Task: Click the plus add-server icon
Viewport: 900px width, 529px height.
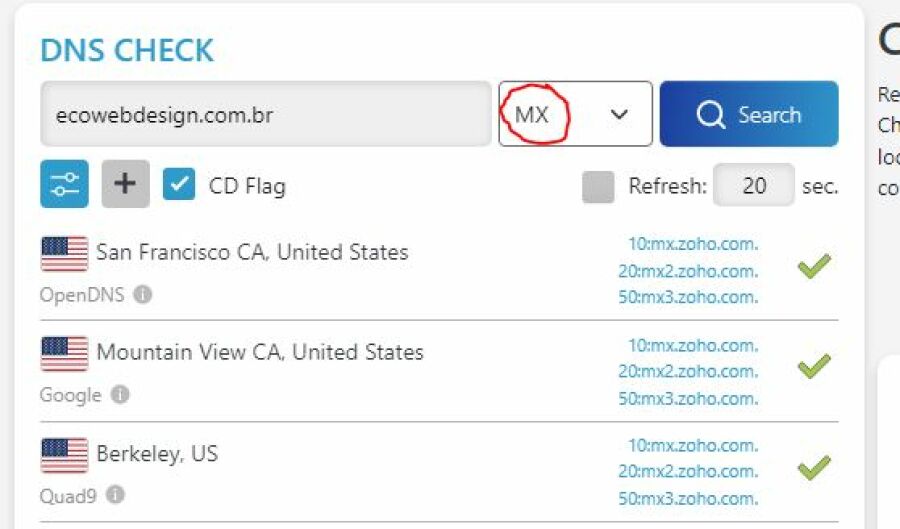Action: [125, 185]
